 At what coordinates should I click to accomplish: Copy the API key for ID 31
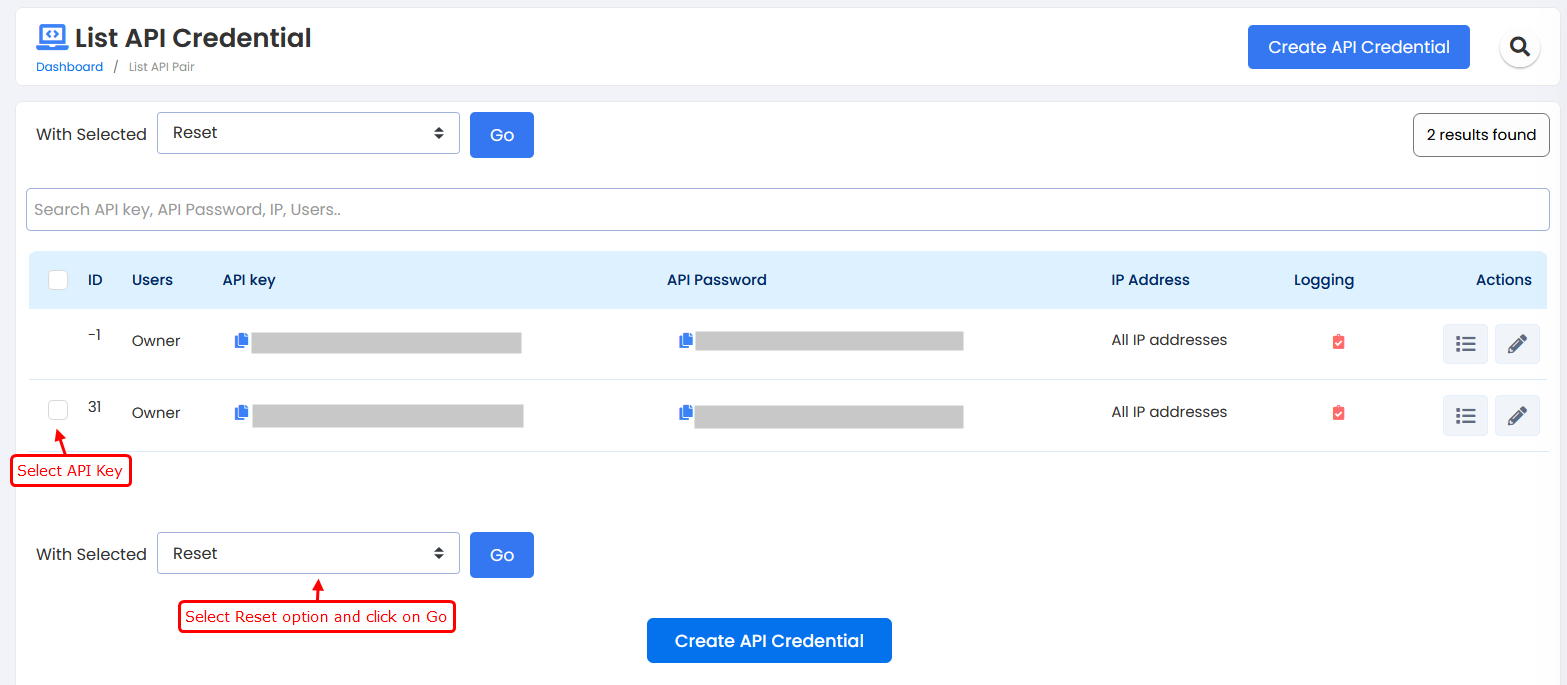241,413
